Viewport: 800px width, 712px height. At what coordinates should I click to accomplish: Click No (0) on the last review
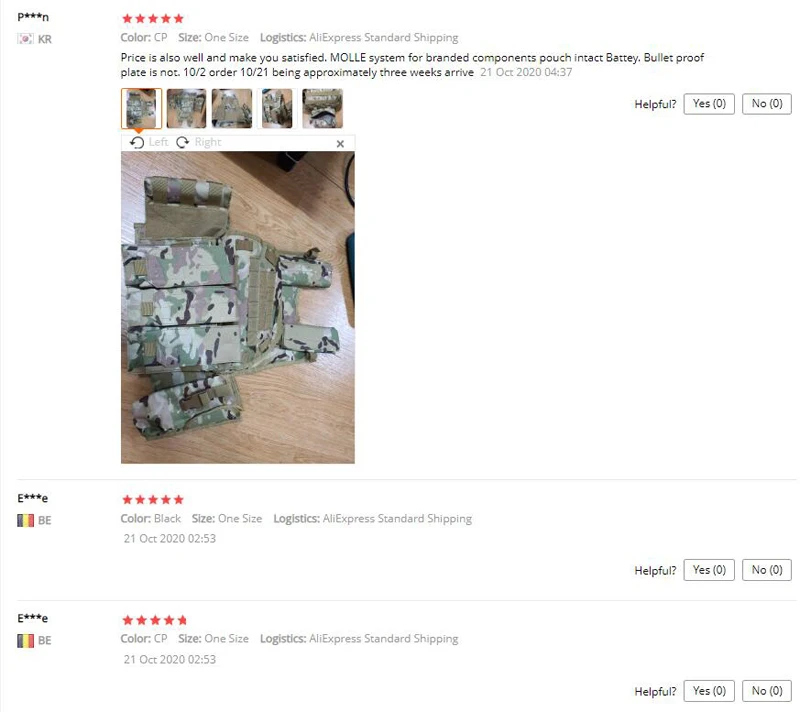click(767, 691)
